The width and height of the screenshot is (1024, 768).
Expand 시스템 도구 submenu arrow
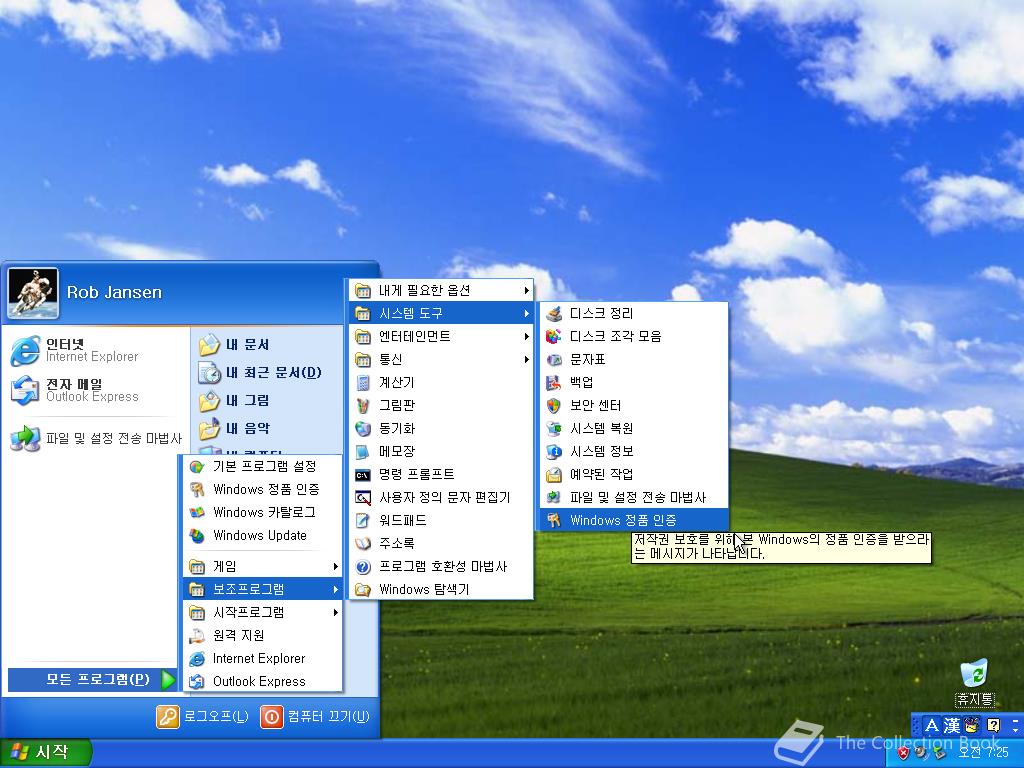tap(526, 313)
